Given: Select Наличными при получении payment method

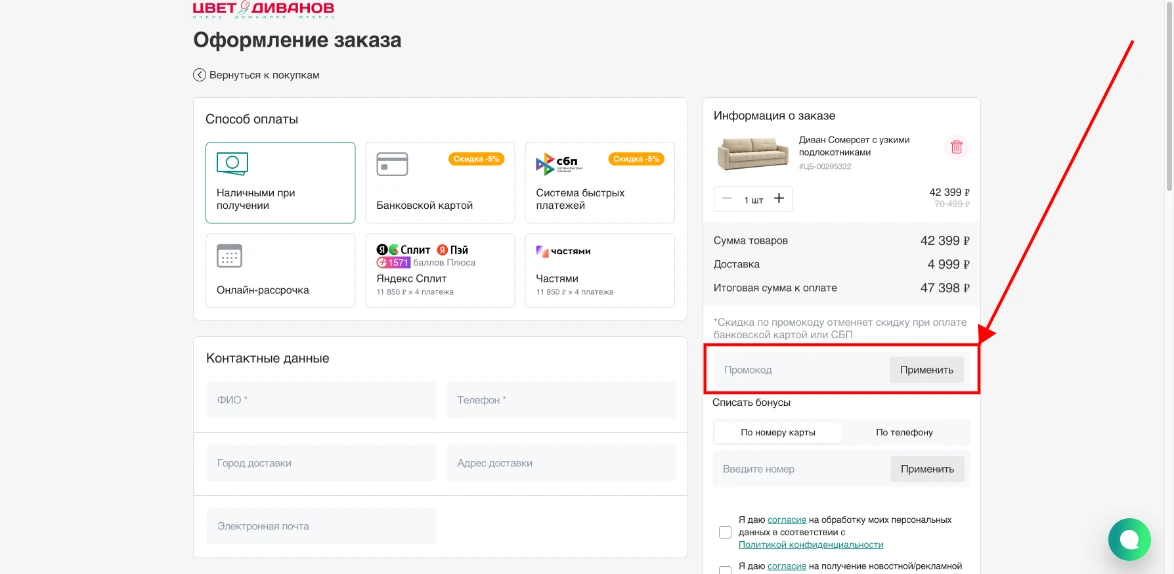Looking at the screenshot, I should click(x=280, y=183).
